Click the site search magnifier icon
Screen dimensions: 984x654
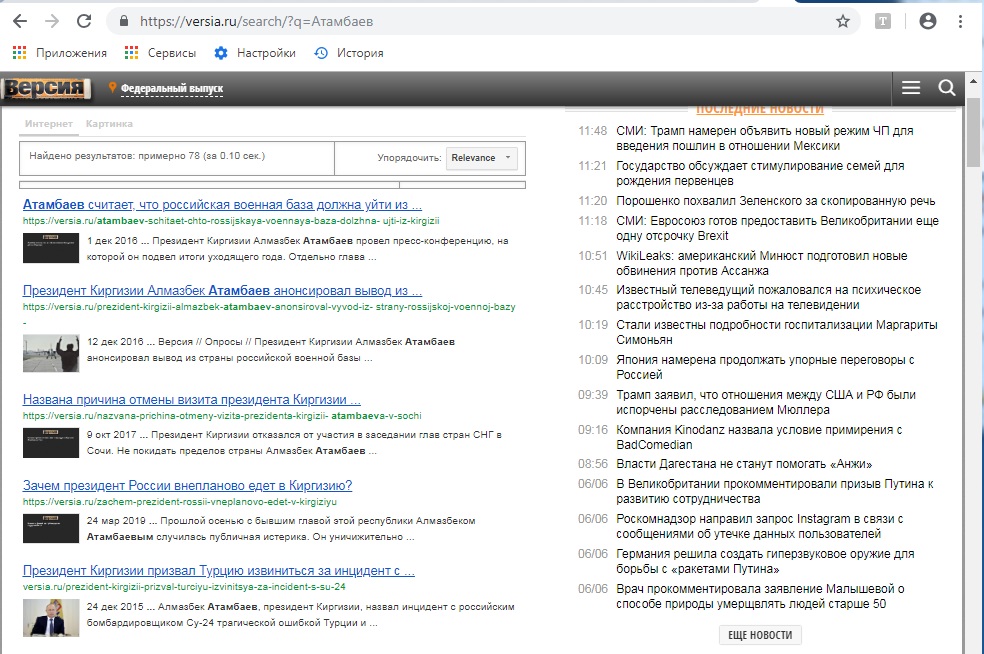coord(946,88)
